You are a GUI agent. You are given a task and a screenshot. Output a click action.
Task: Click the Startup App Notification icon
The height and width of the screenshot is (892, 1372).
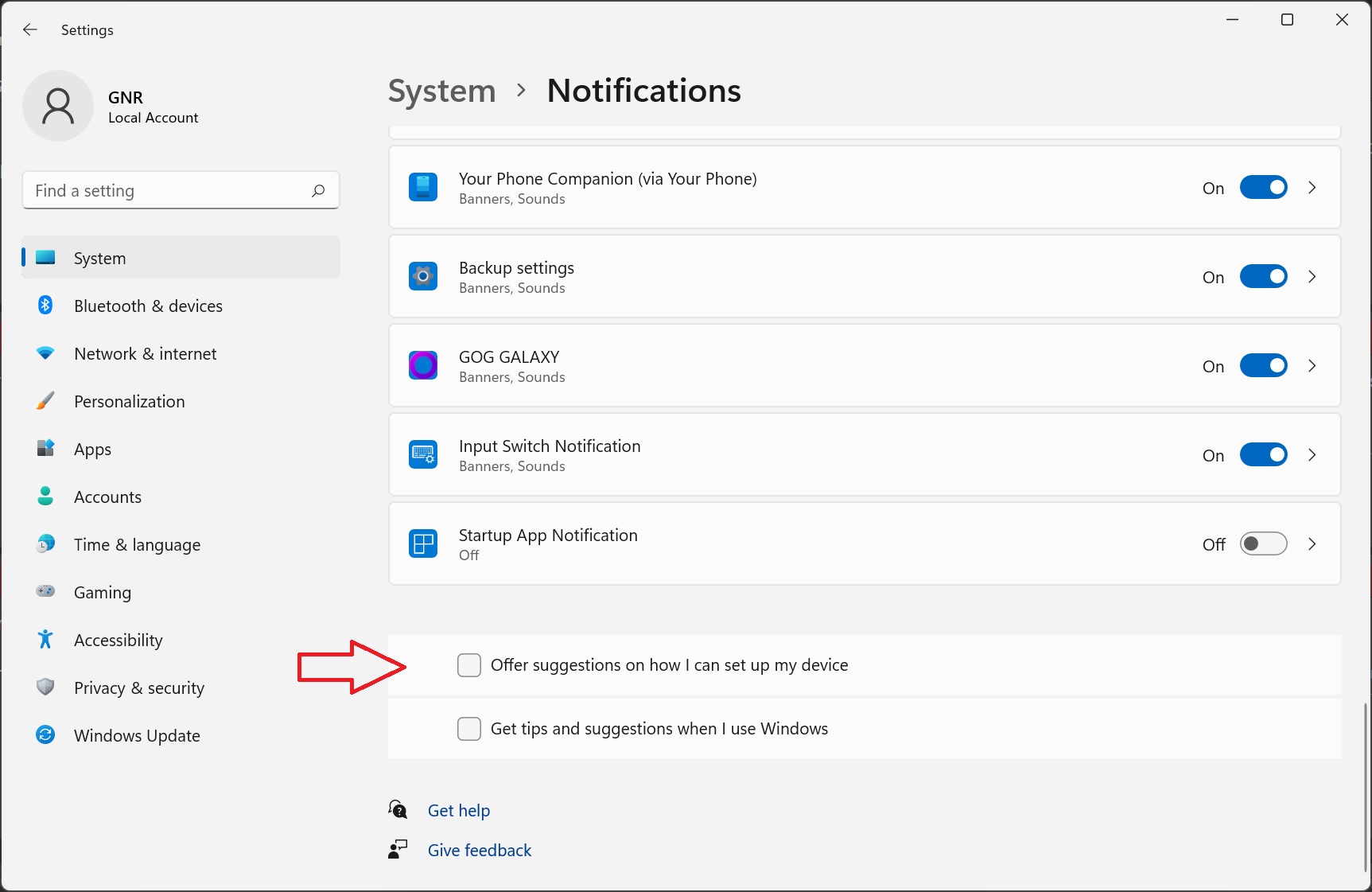click(x=423, y=544)
